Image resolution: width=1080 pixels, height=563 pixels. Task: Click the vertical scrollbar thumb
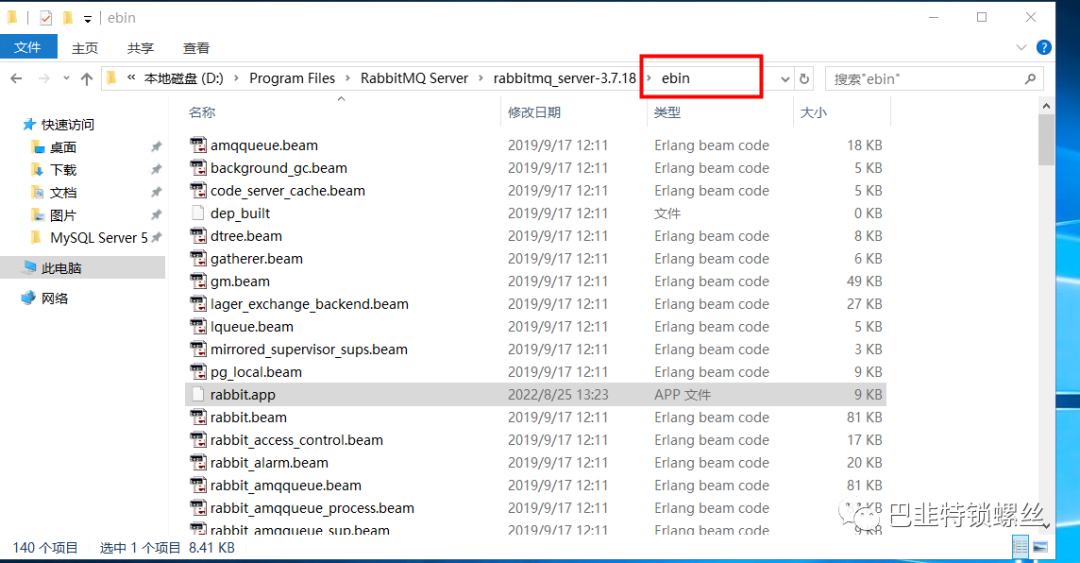click(x=1046, y=140)
